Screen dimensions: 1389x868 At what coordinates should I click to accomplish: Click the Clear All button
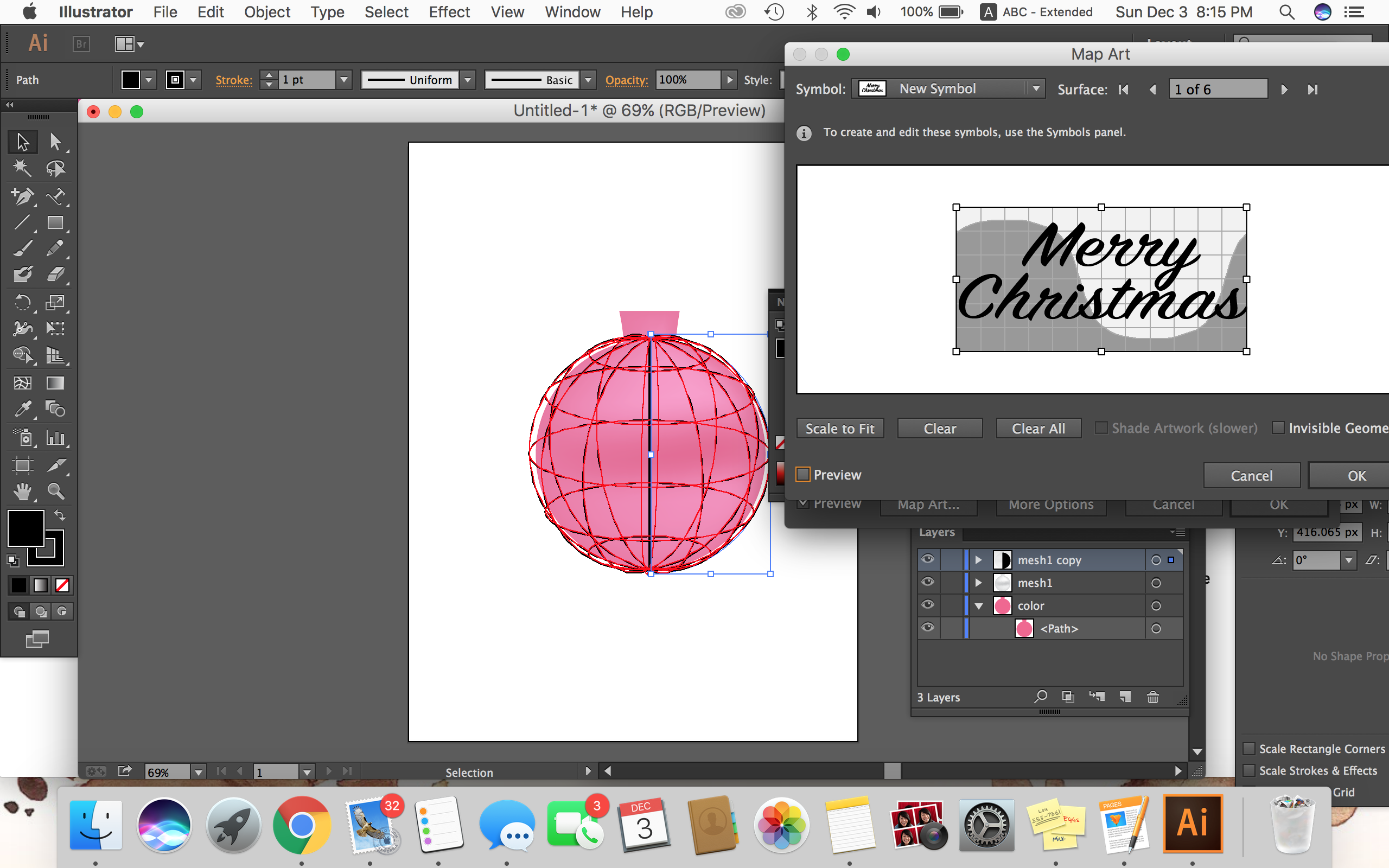point(1038,428)
